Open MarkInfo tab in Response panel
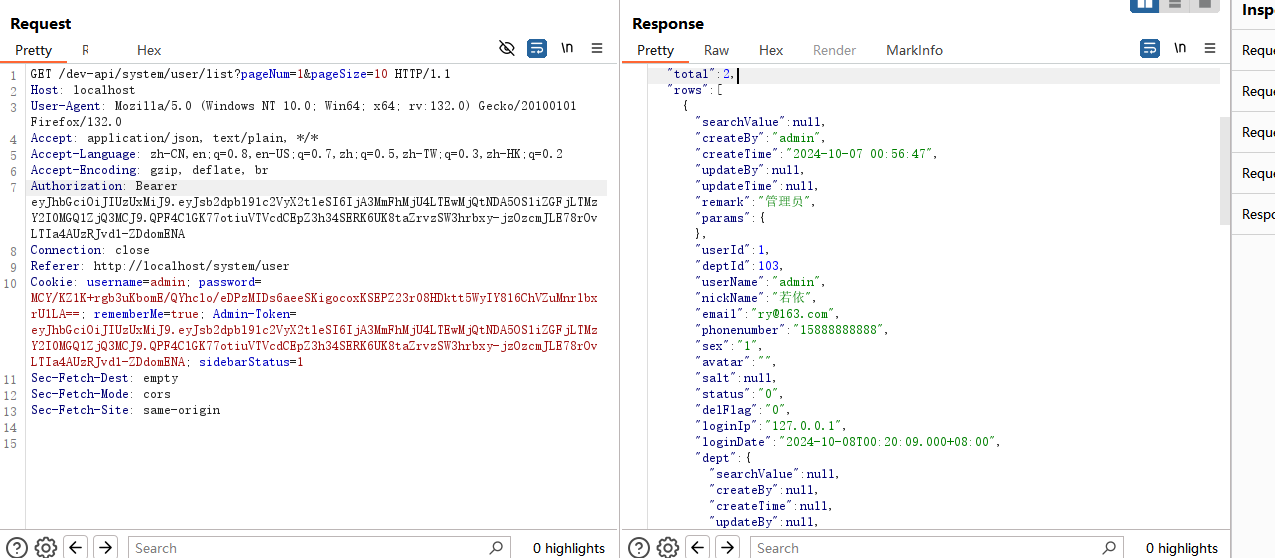This screenshot has width=1275, height=558. 914,50
